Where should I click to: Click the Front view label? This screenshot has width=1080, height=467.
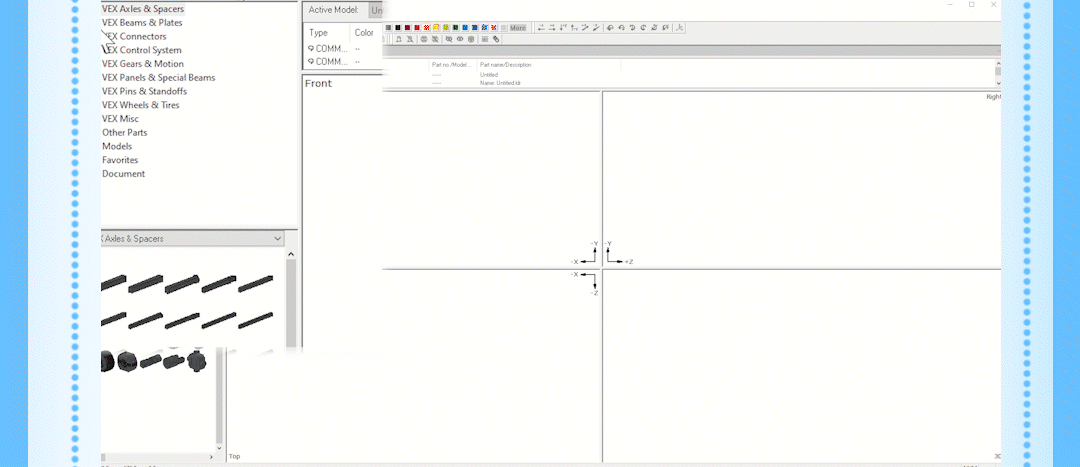point(318,83)
